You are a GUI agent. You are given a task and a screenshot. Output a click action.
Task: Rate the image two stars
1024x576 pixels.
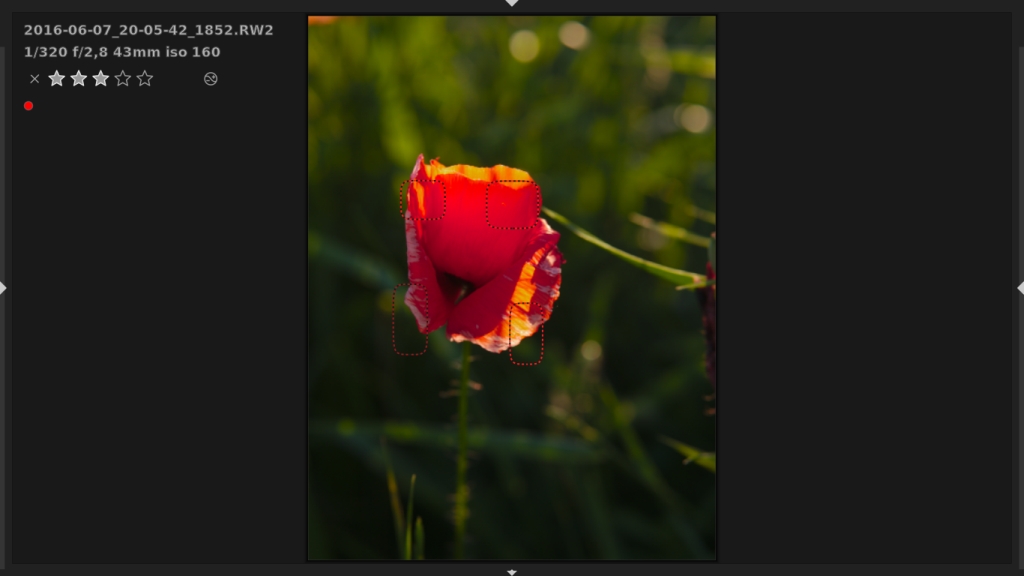79,77
